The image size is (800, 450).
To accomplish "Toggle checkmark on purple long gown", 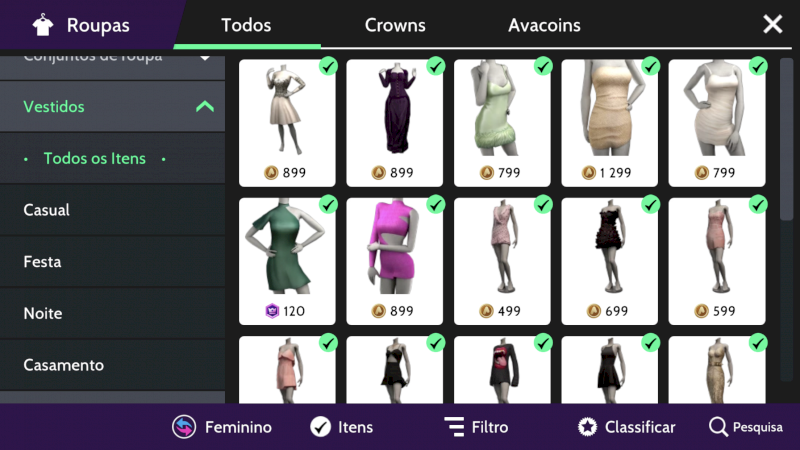I will pyautogui.click(x=435, y=66).
